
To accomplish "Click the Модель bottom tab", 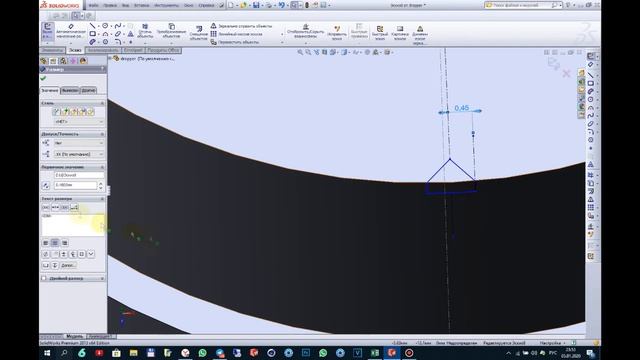I will click(74, 337).
